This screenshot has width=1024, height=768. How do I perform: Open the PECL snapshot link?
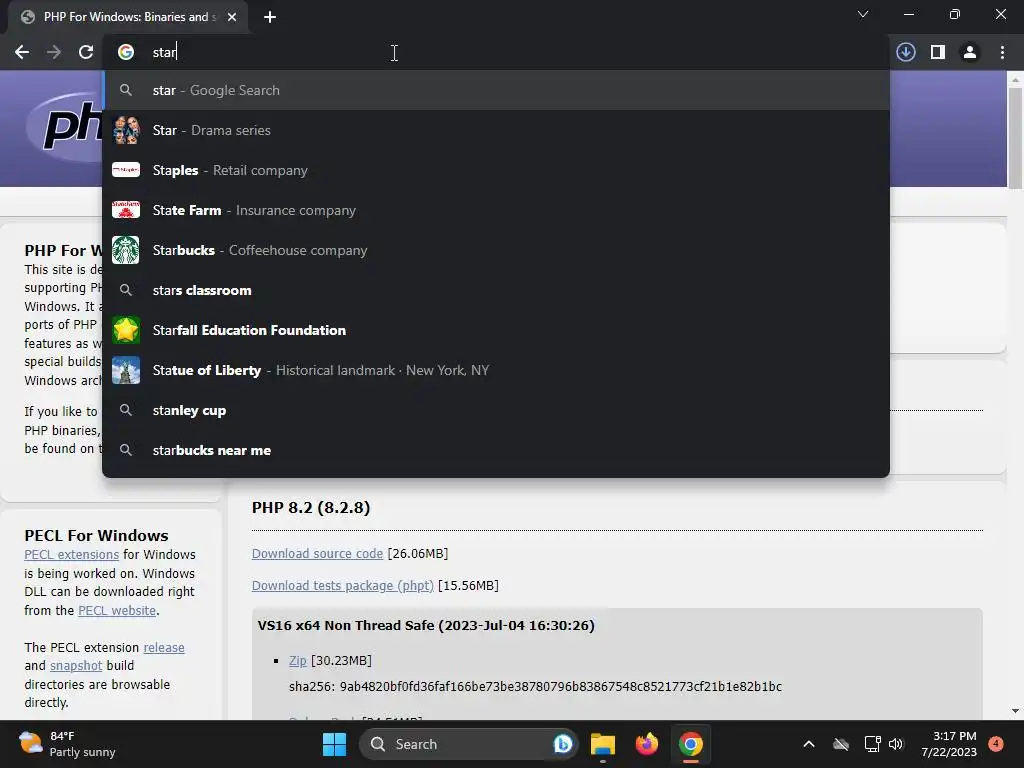pos(76,665)
